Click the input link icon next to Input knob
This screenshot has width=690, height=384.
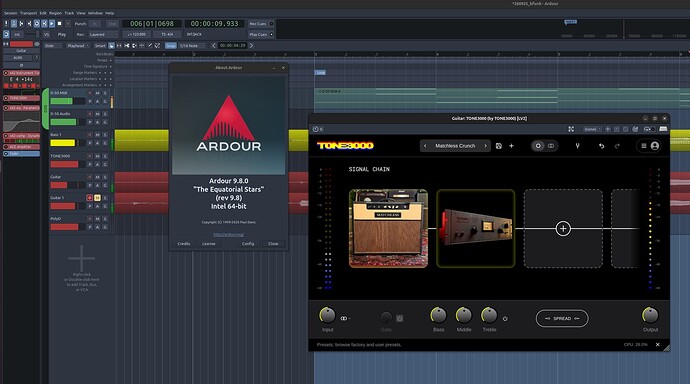[x=344, y=318]
